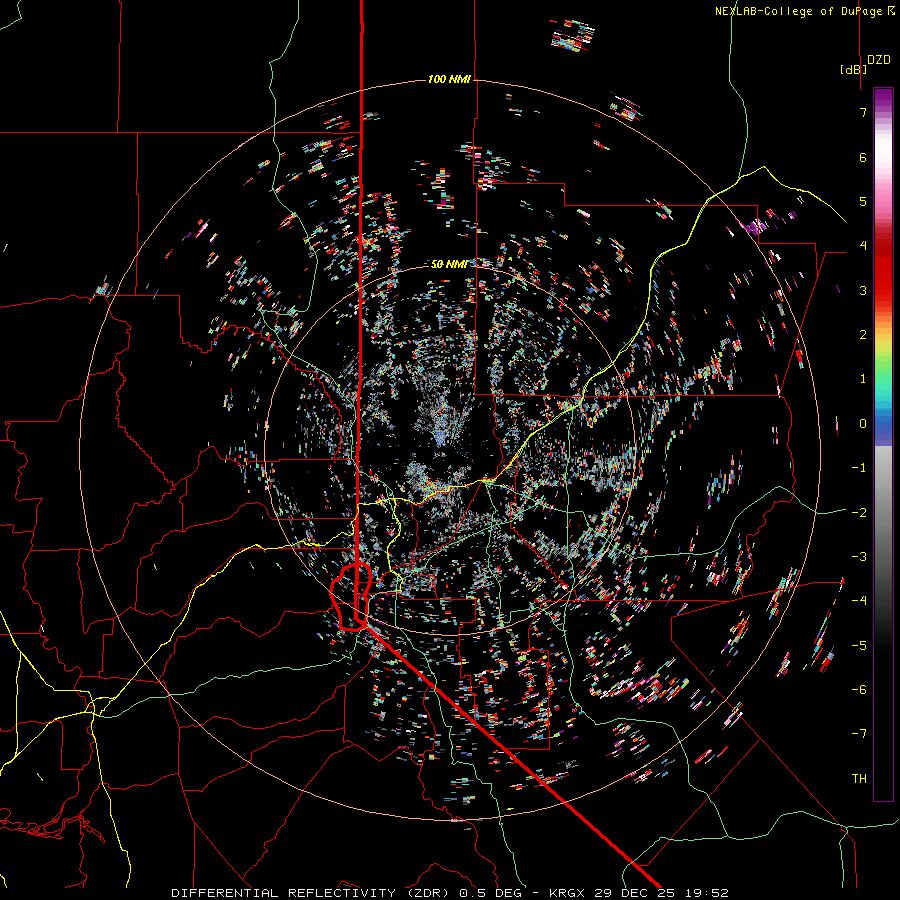Click the 6 value on the scale

(863, 157)
